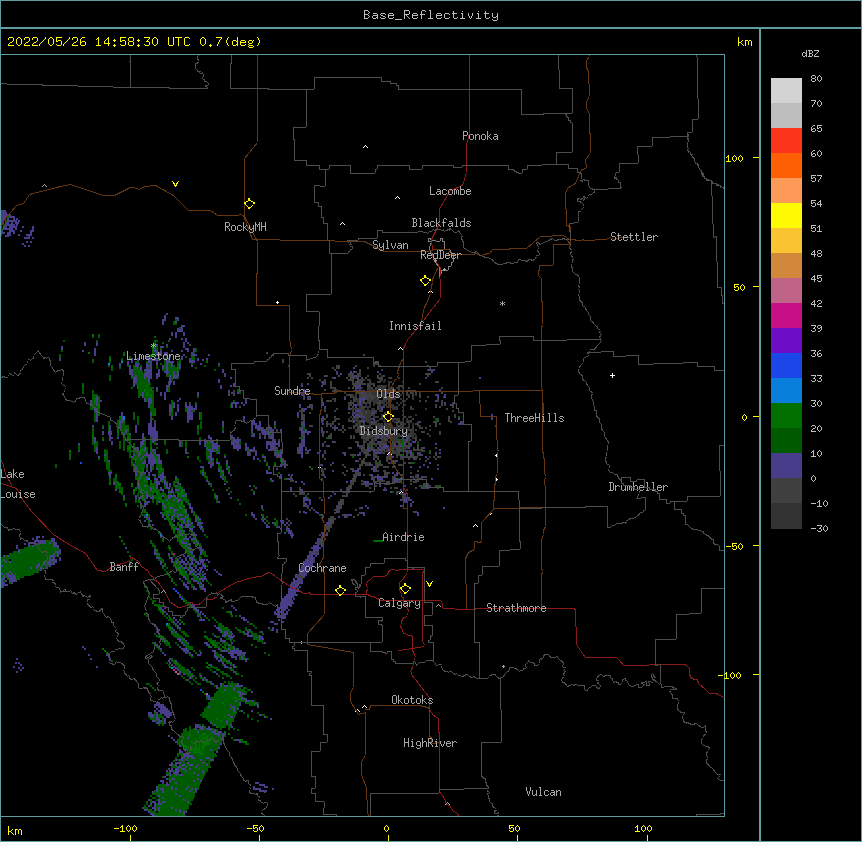Click the white asterisk marker above Limestone
This screenshot has width=862, height=842.
(154, 346)
